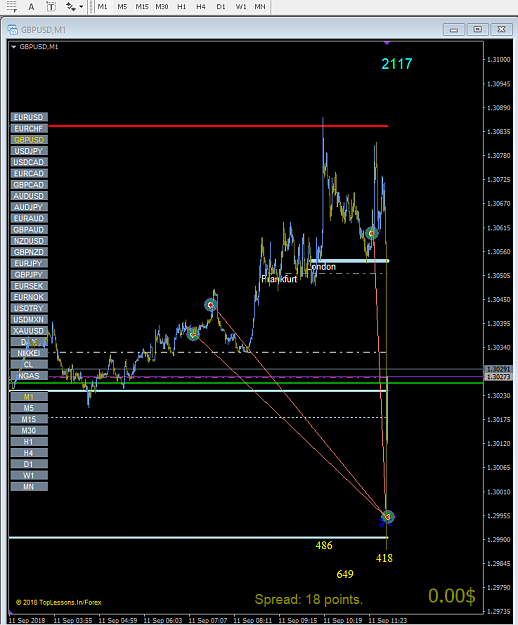Click the GBPUSD,M1 chart window icon

13,29
